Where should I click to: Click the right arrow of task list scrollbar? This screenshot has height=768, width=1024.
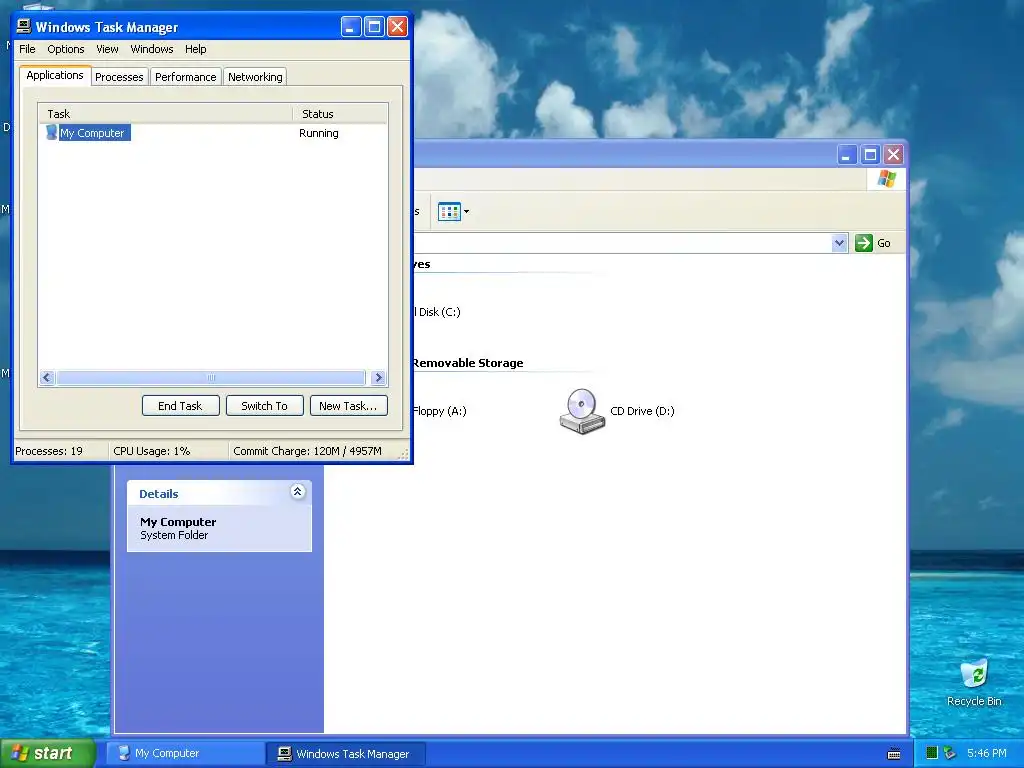click(x=378, y=377)
